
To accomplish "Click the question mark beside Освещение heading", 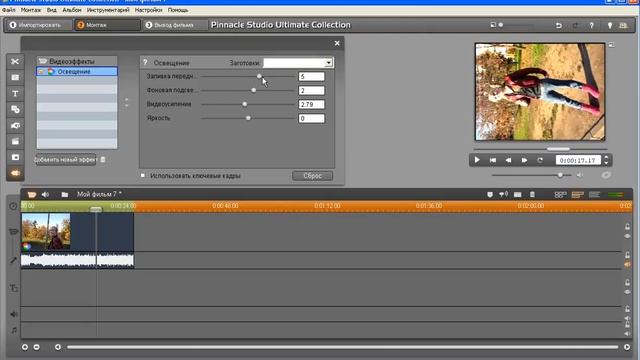I will coord(145,62).
